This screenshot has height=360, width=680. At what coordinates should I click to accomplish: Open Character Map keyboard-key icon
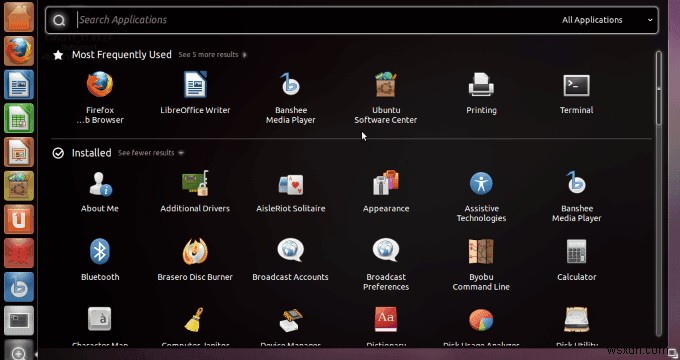100,320
